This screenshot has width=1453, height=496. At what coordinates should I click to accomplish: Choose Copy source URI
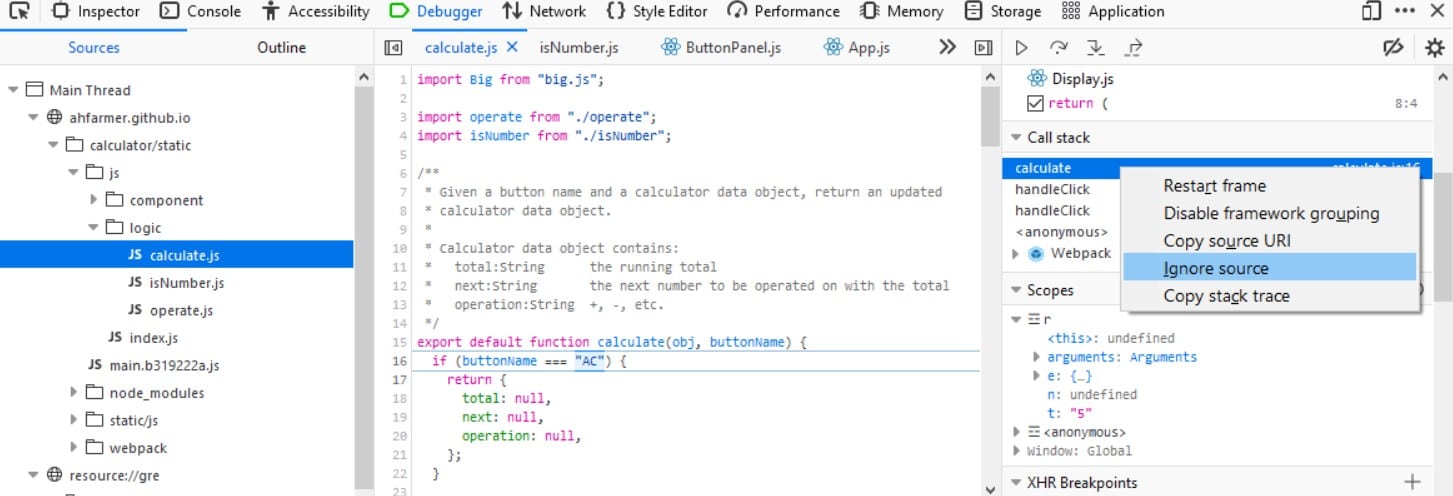[1270, 241]
